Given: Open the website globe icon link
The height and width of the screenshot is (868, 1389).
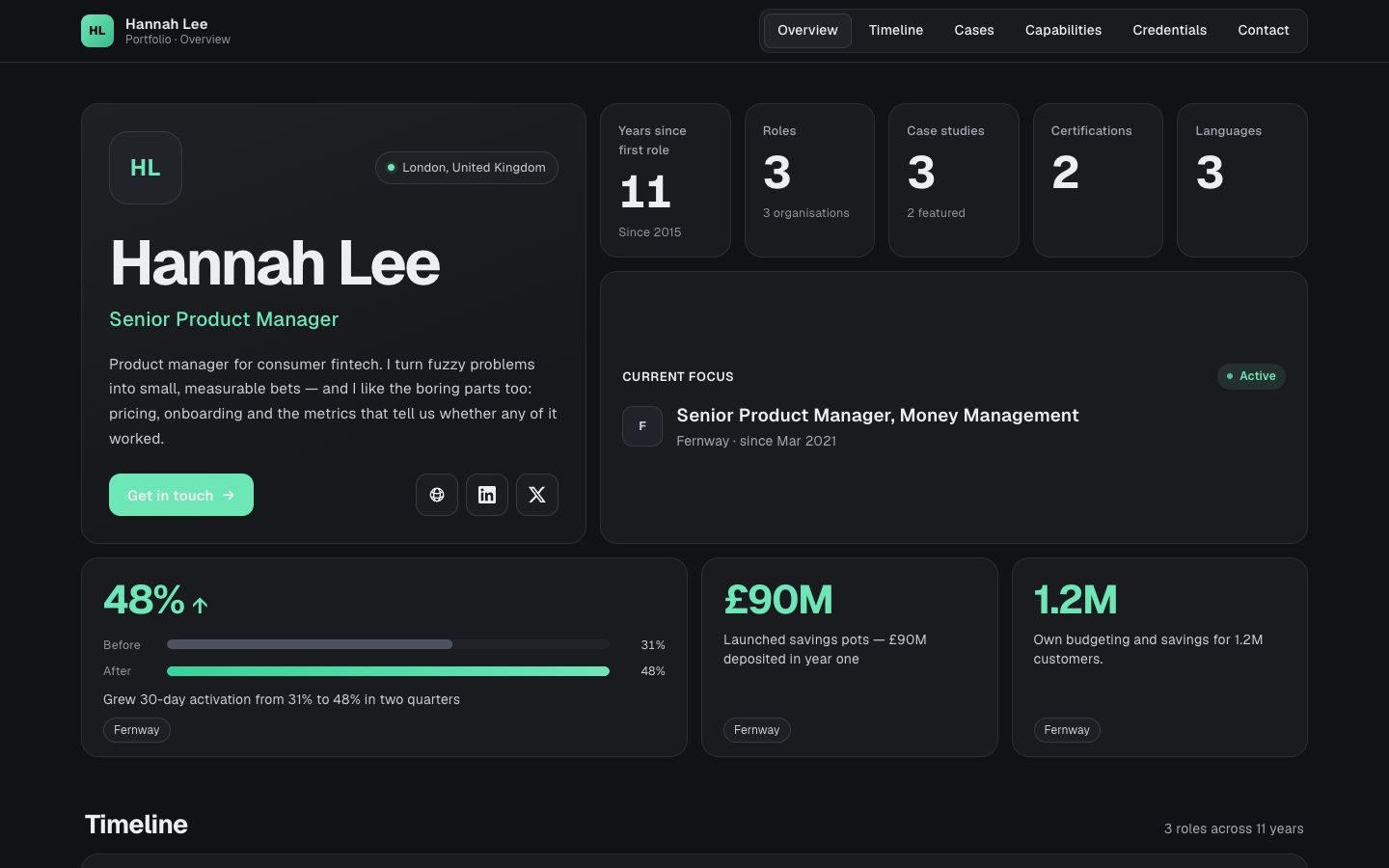Looking at the screenshot, I should (437, 495).
